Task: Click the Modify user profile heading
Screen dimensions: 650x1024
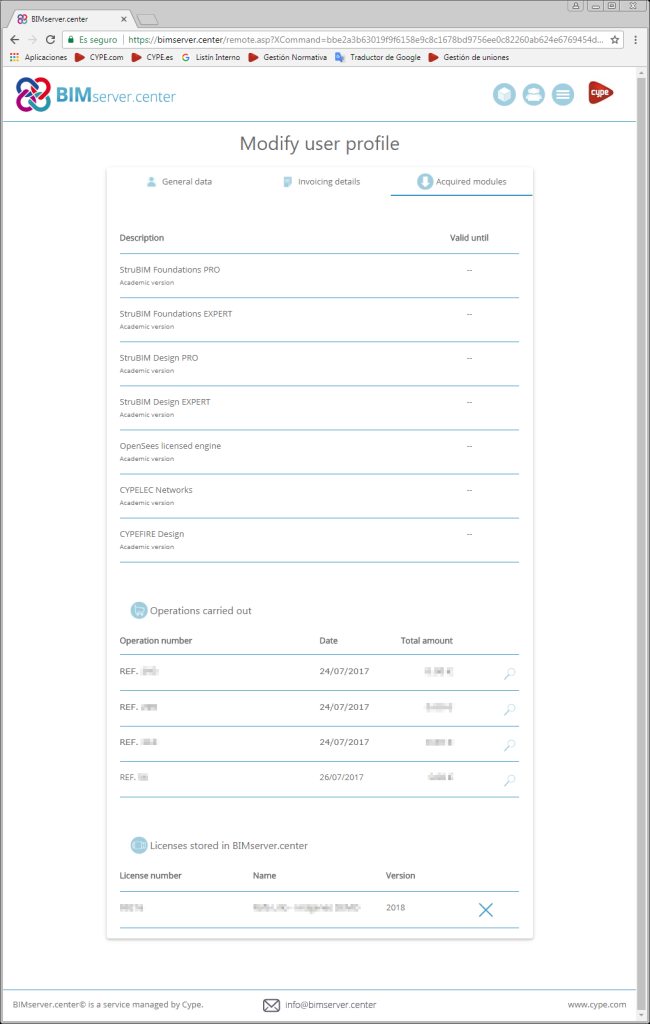Action: [319, 143]
